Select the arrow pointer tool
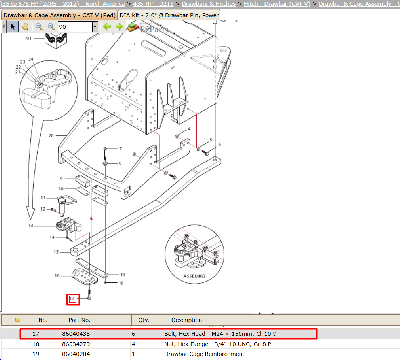400x360 pixels. (13, 27)
